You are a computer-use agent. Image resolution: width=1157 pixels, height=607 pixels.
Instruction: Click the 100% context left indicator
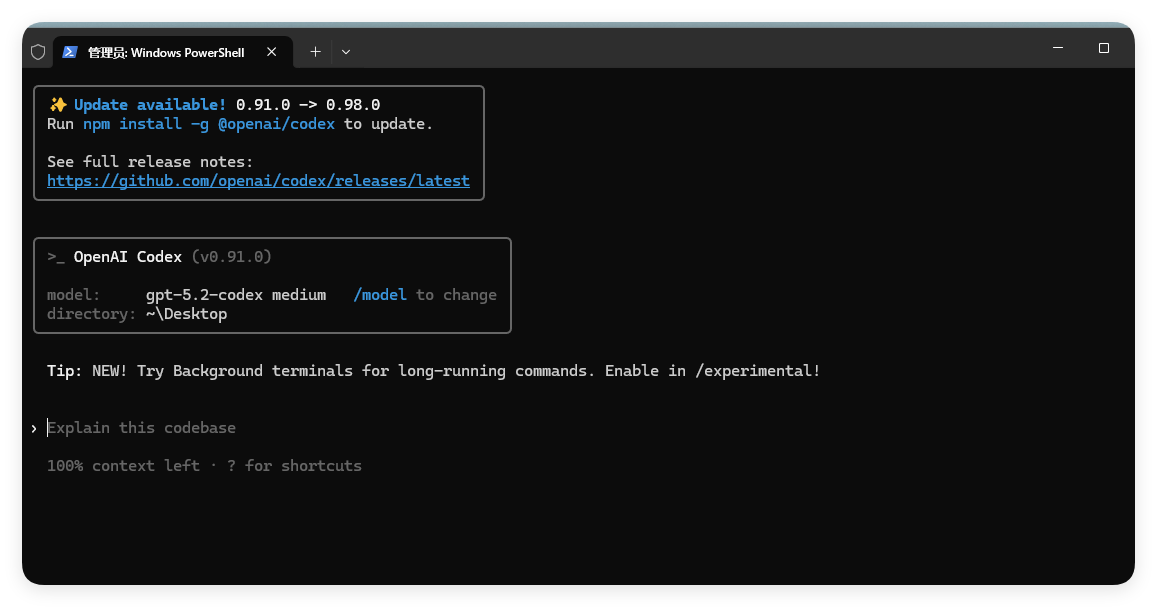point(123,466)
